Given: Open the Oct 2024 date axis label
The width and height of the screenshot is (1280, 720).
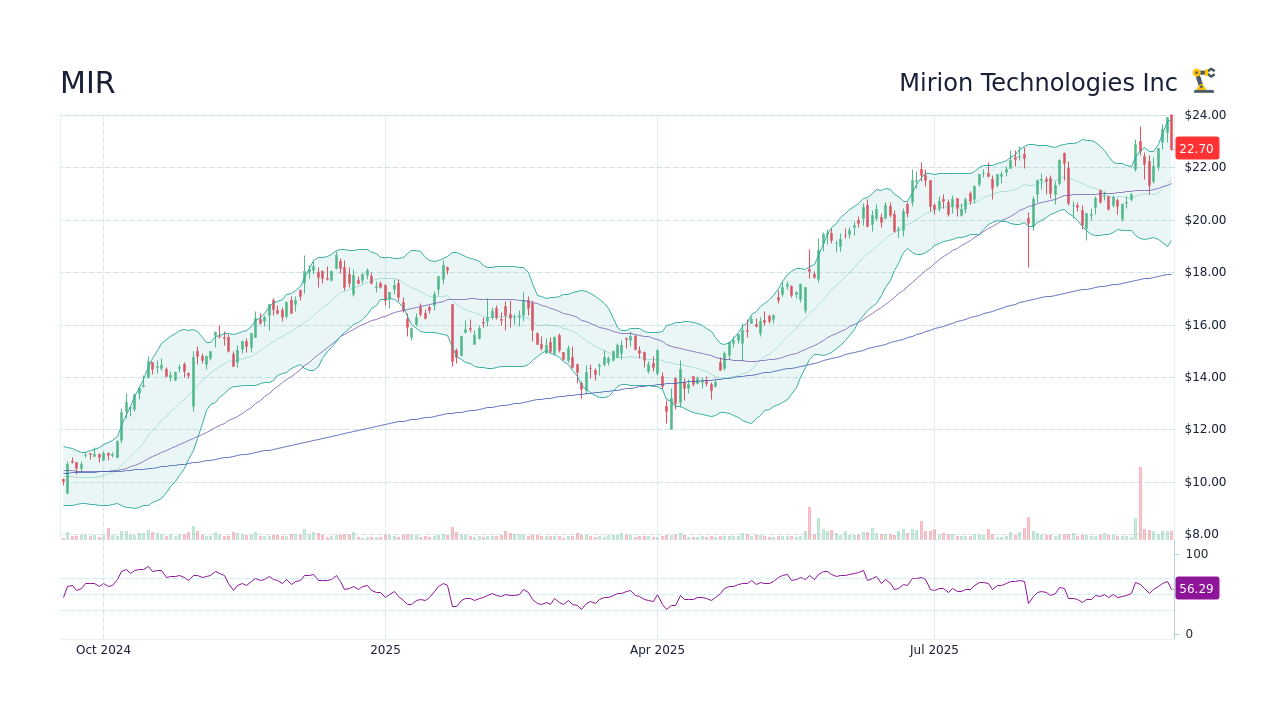Looking at the screenshot, I should [x=103, y=649].
